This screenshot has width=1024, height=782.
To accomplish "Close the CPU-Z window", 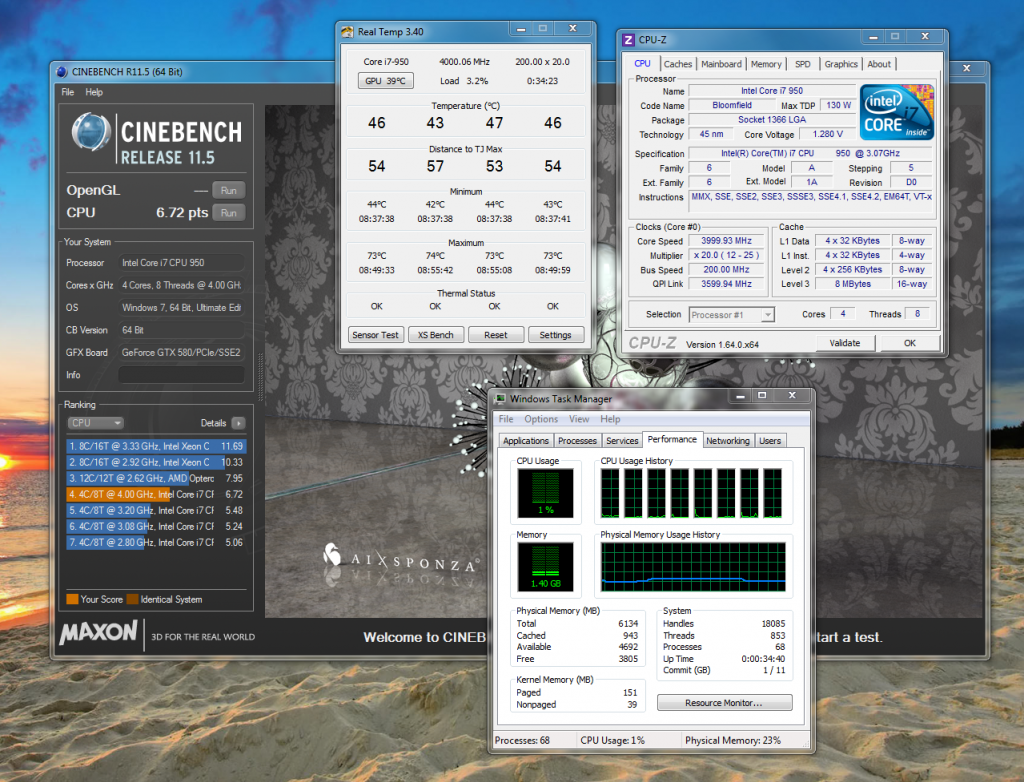I will pos(925,37).
